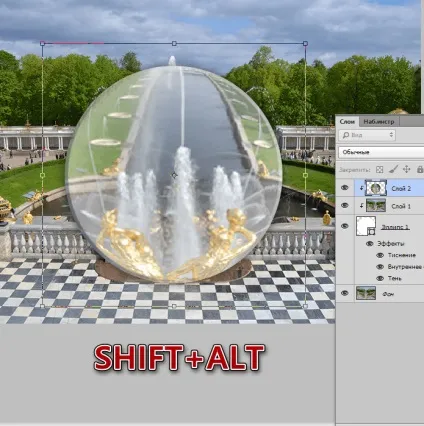Toggle all Эффекты visibility on Эллипс 1
424x426 pixels.
pyautogui.click(x=369, y=244)
